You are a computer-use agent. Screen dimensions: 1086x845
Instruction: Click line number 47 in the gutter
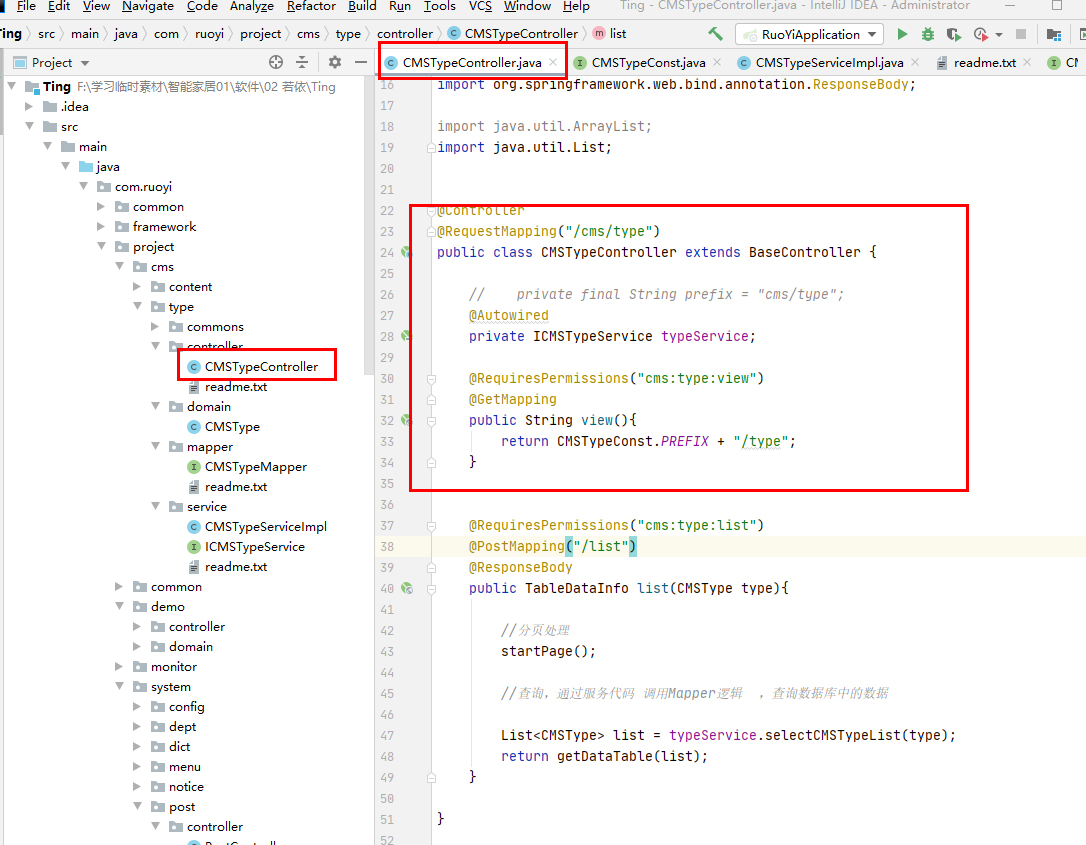386,736
